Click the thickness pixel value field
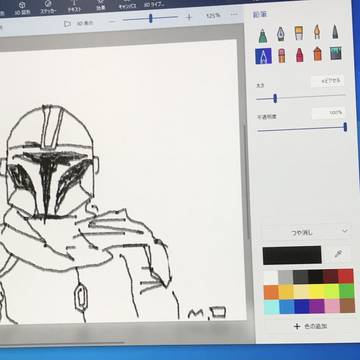The height and width of the screenshot is (360, 360). 327,81
